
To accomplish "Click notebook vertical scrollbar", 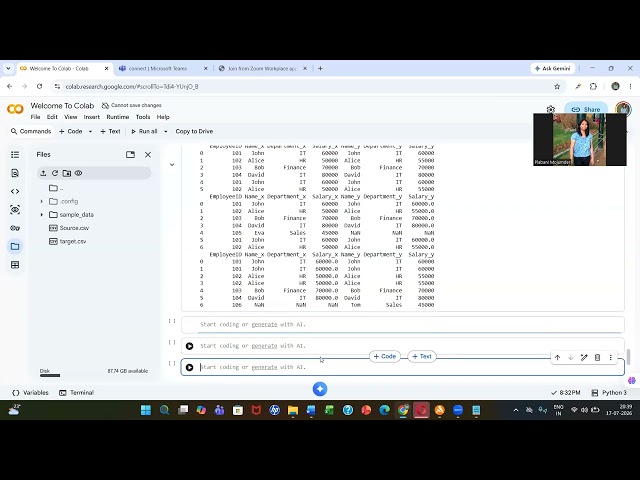I will coord(629,357).
